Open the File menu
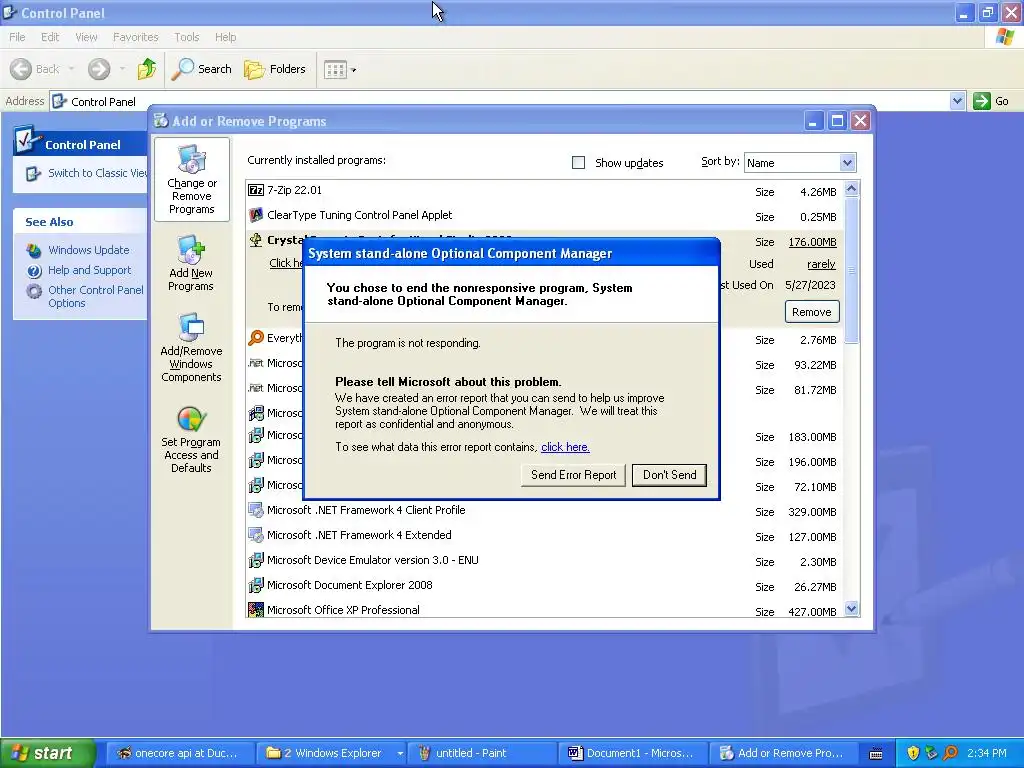The width and height of the screenshot is (1024, 768). point(17,37)
